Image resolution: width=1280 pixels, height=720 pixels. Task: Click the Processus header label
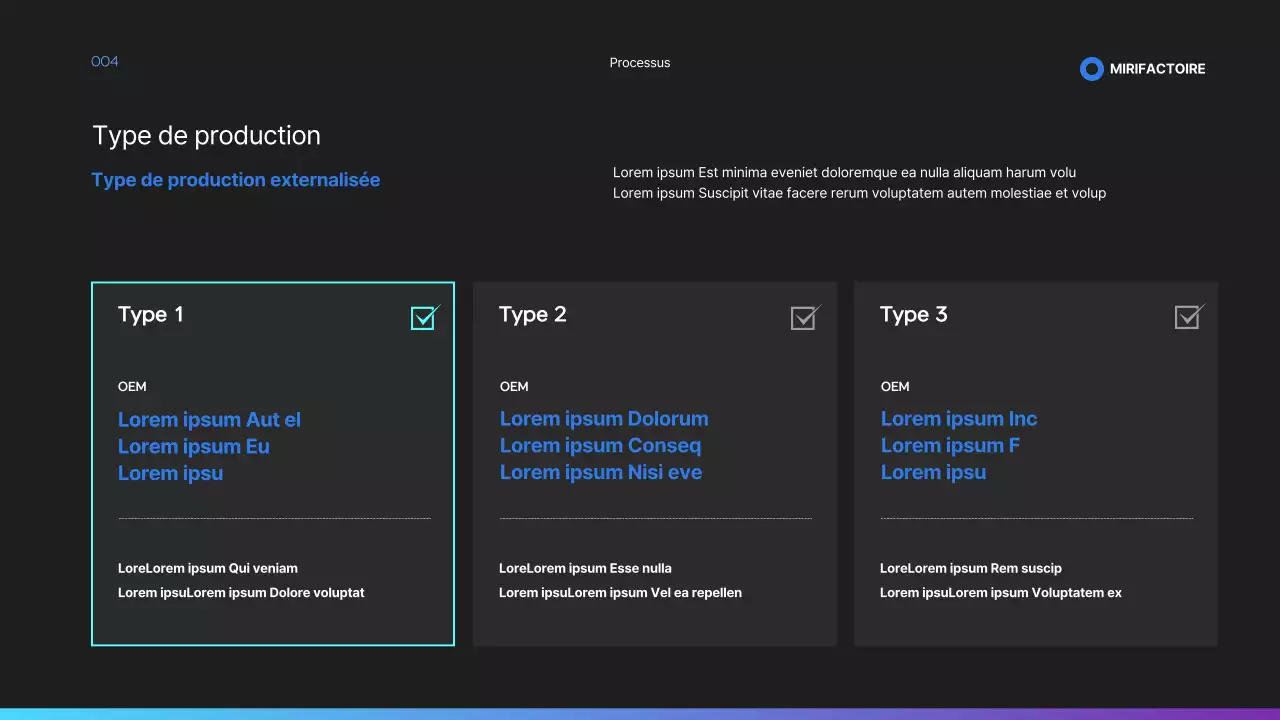[640, 63]
